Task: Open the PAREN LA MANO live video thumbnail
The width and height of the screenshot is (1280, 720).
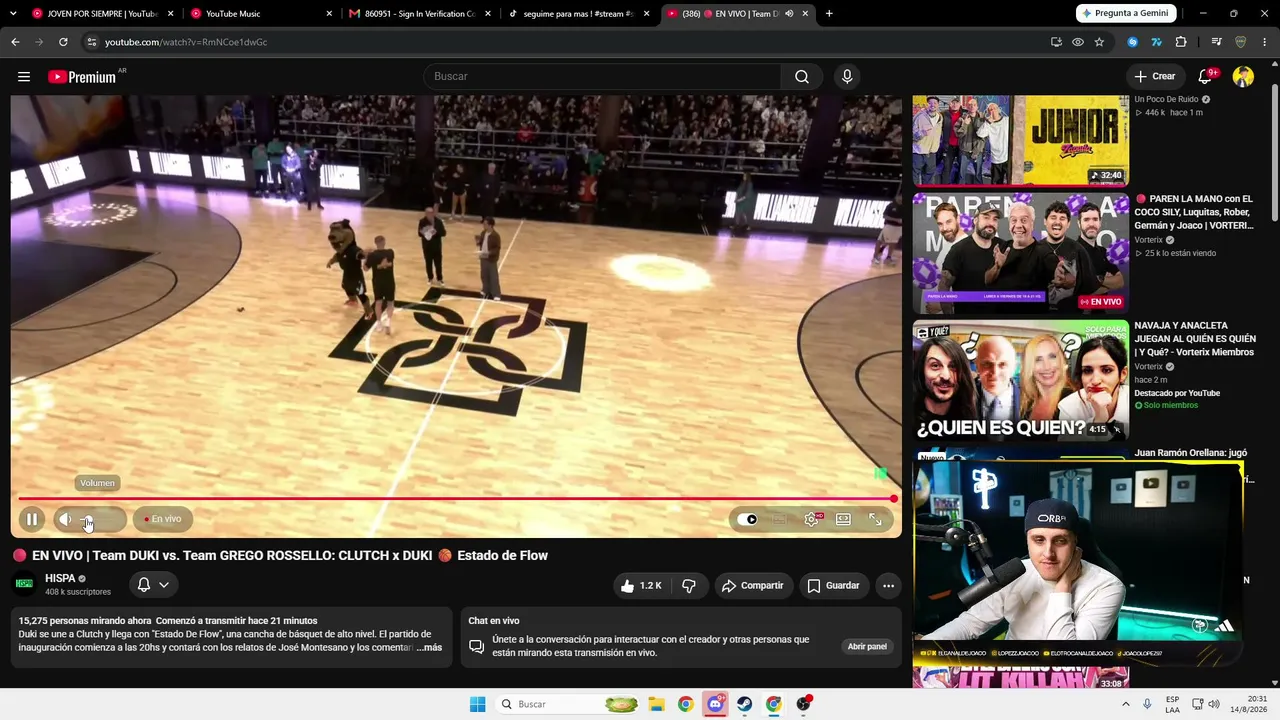Action: click(1020, 254)
